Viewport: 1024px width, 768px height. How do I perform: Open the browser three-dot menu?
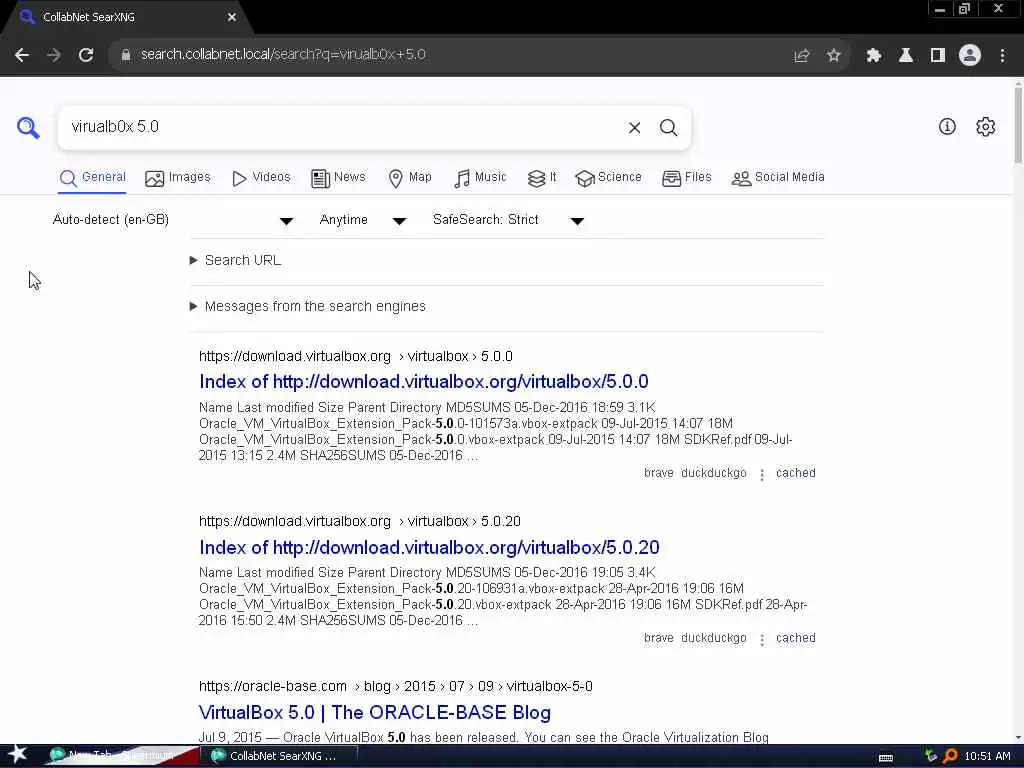point(1002,56)
